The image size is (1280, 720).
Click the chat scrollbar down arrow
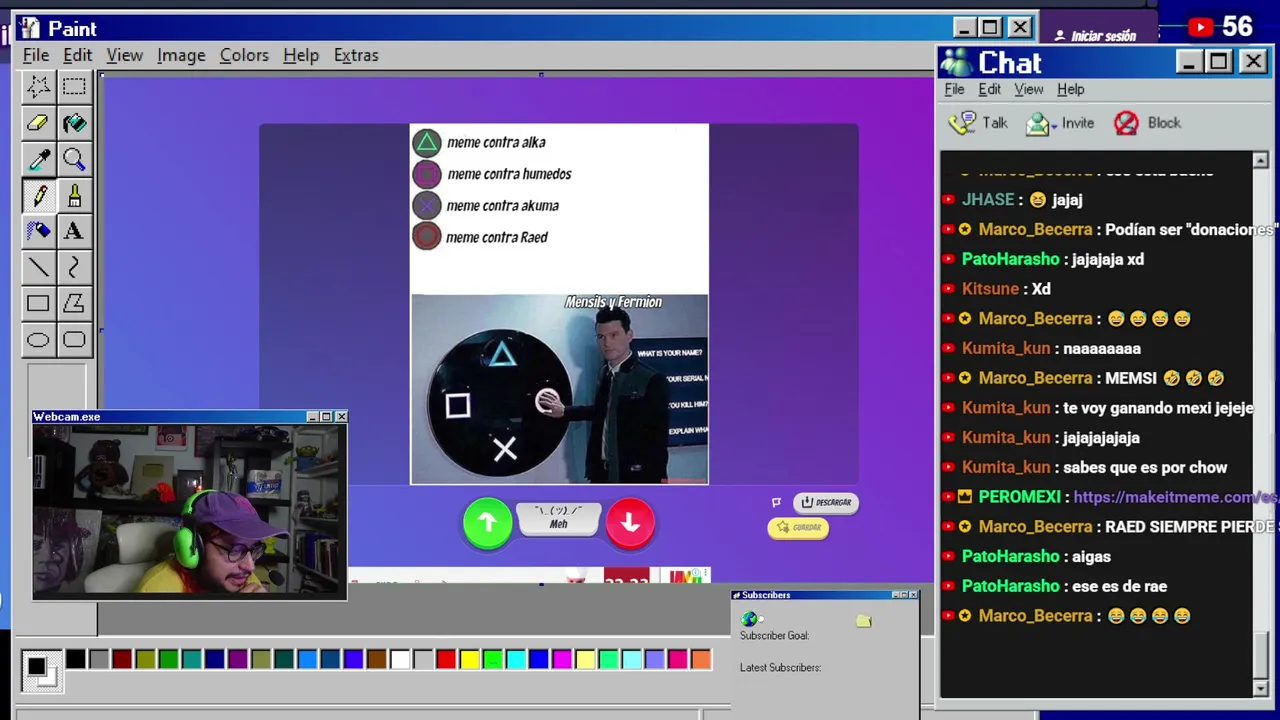coord(1260,688)
